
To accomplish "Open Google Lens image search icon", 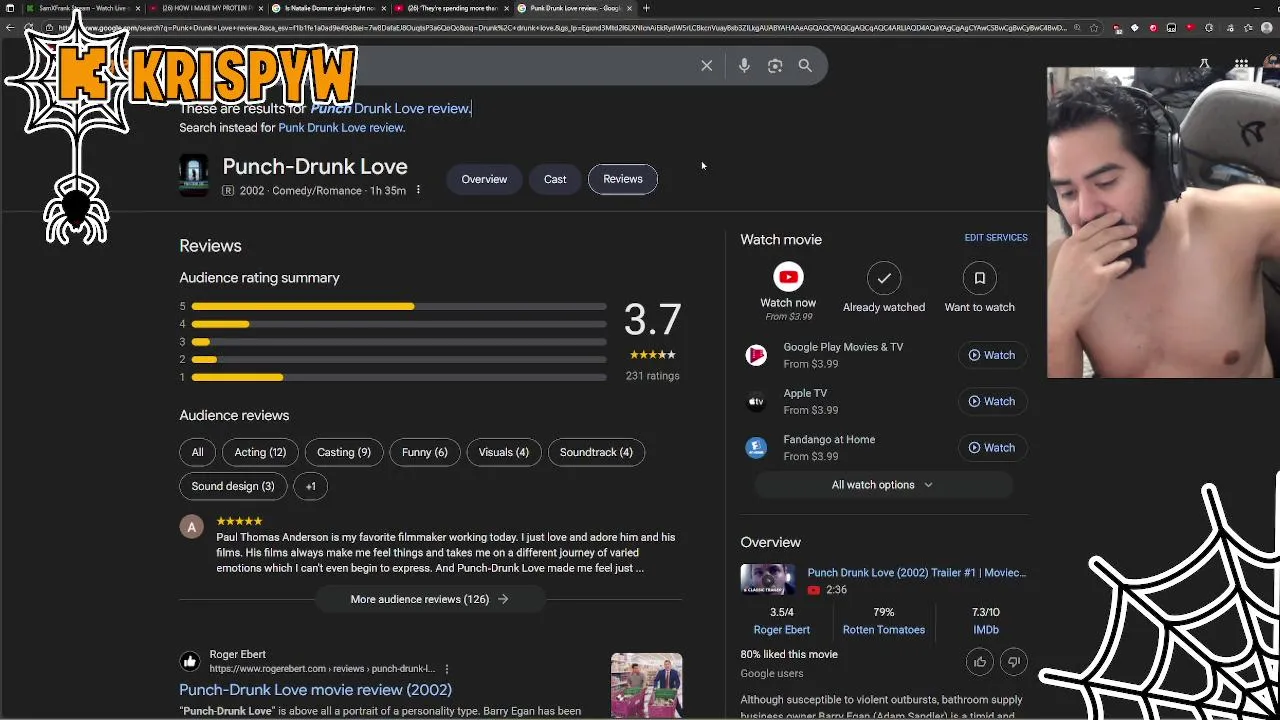I will 775,65.
